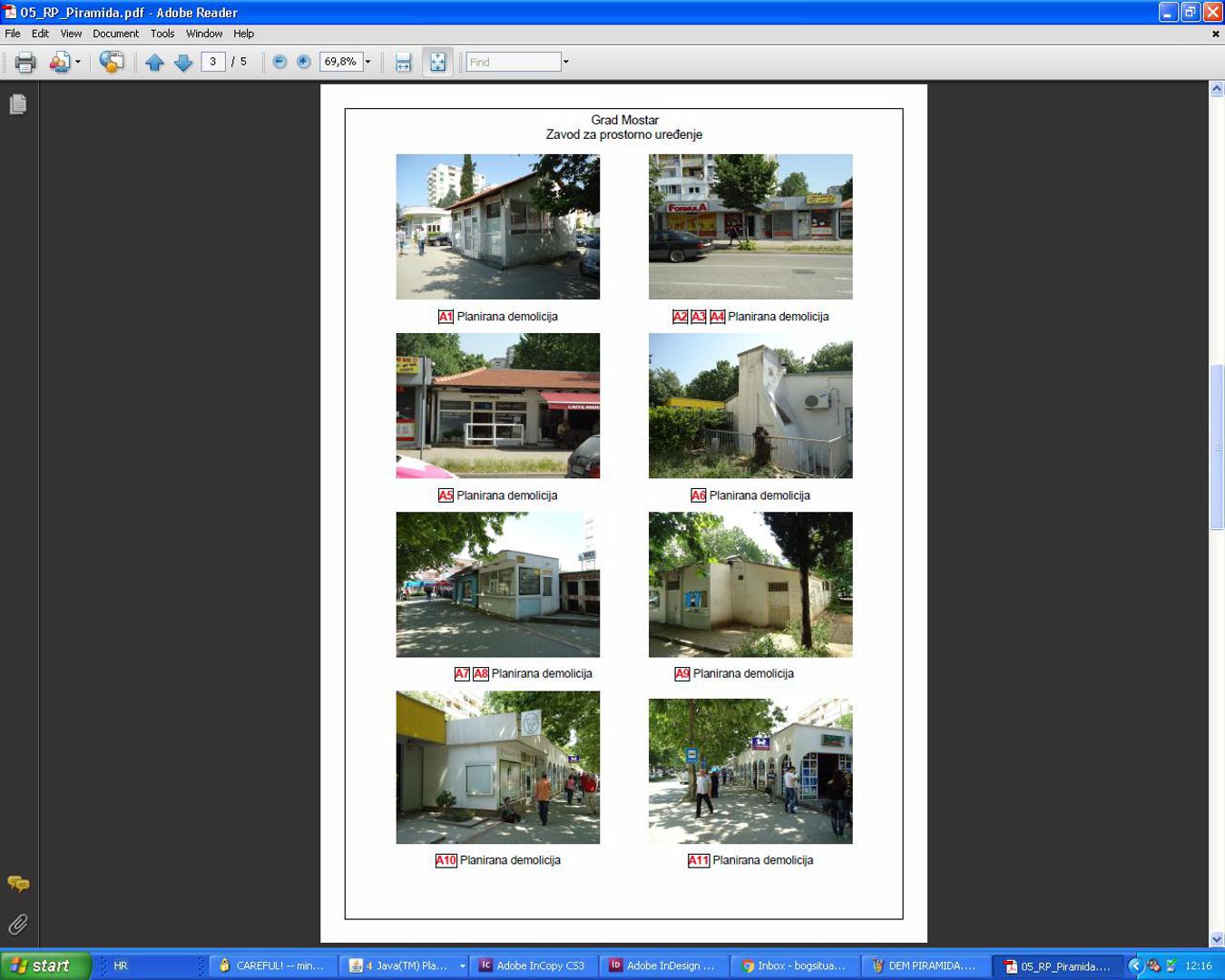
Task: Open the Comments panel in left sidebar
Action: 18,883
